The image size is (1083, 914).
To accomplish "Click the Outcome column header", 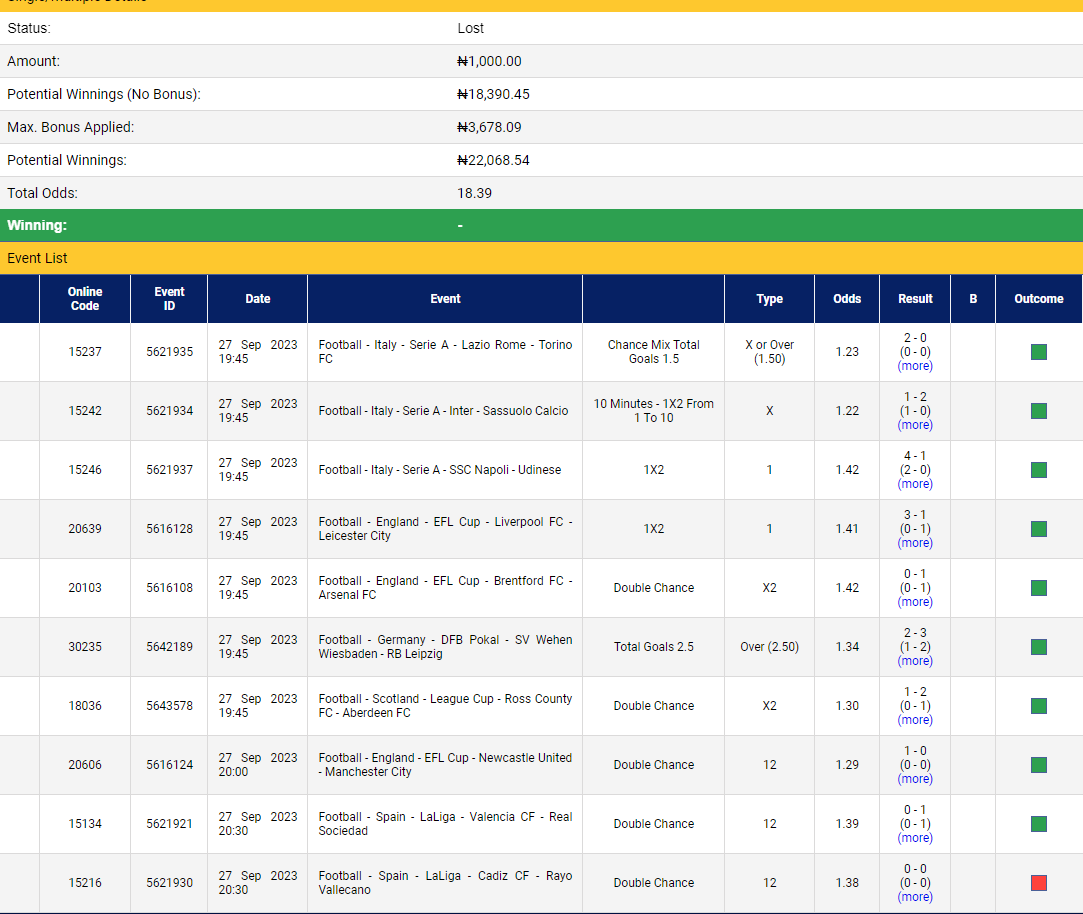I will click(x=1039, y=298).
